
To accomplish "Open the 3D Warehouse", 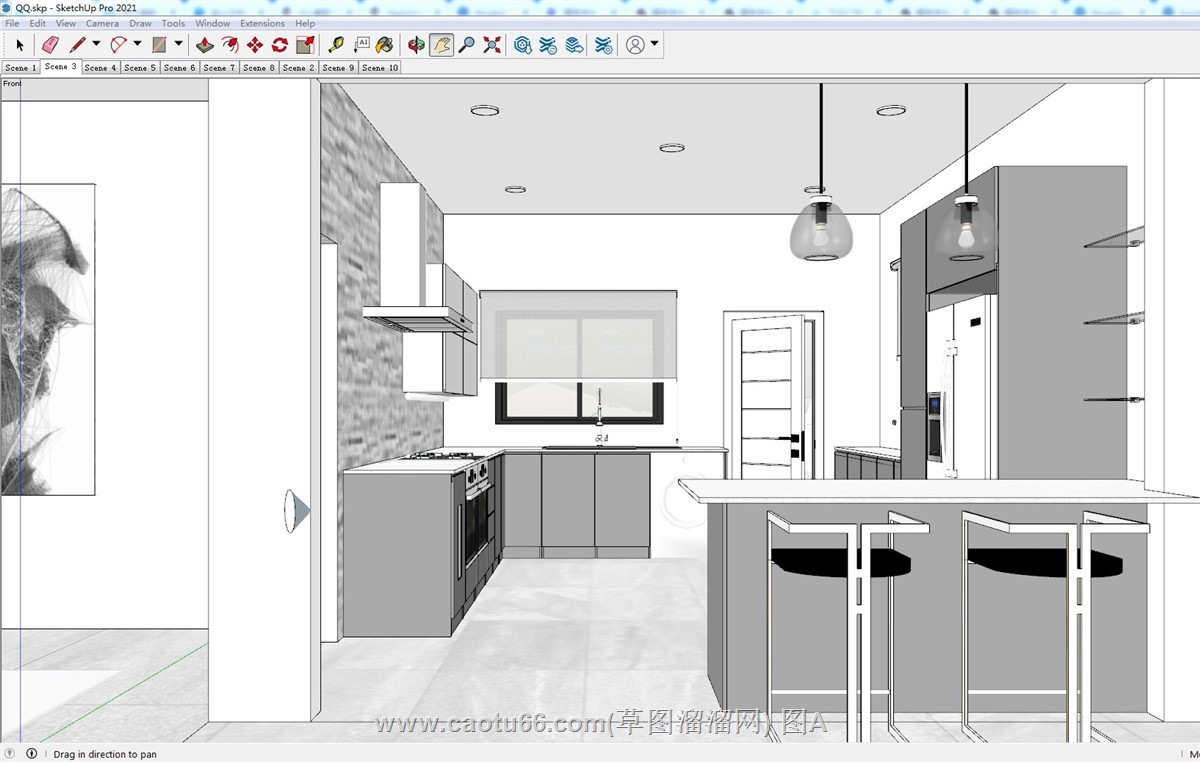I will pyautogui.click(x=523, y=45).
